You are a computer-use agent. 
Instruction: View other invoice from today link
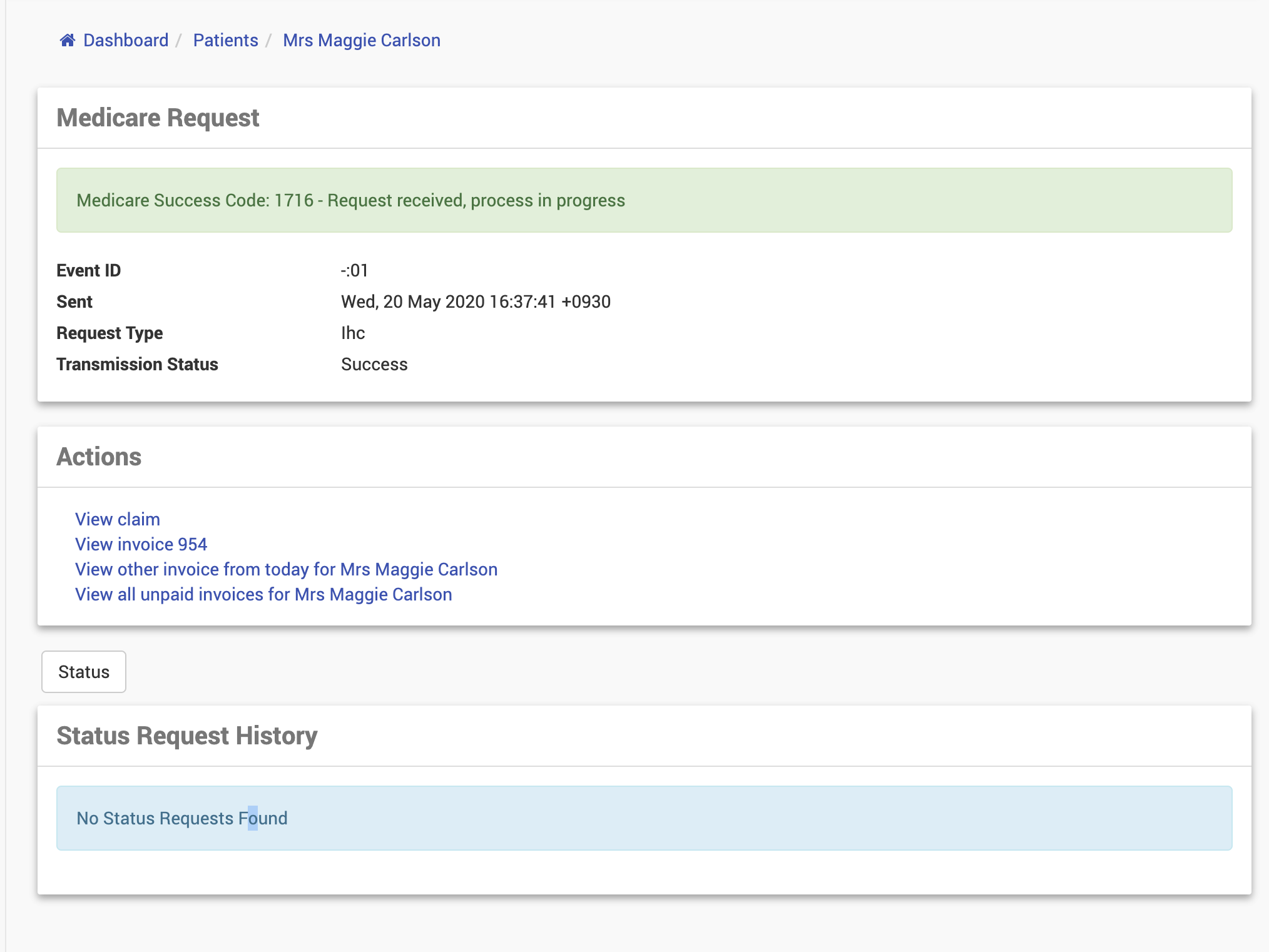[286, 569]
